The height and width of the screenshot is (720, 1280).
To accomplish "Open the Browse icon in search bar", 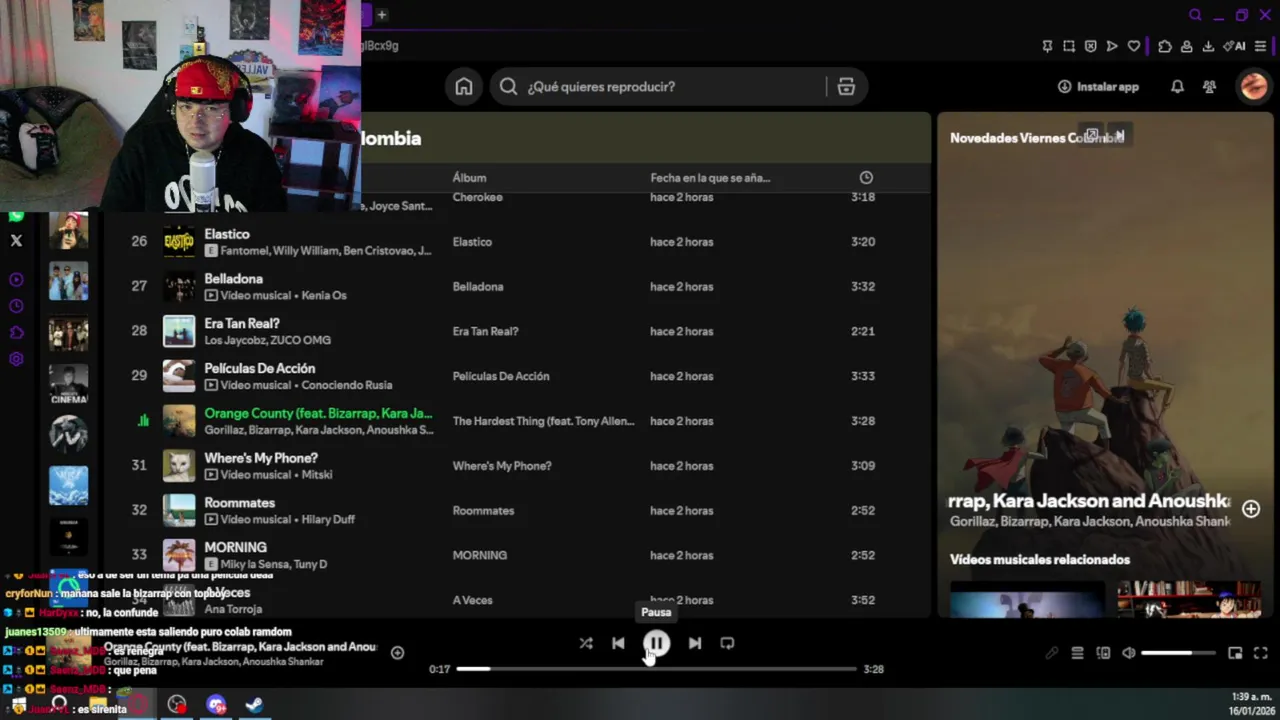I will pyautogui.click(x=846, y=87).
